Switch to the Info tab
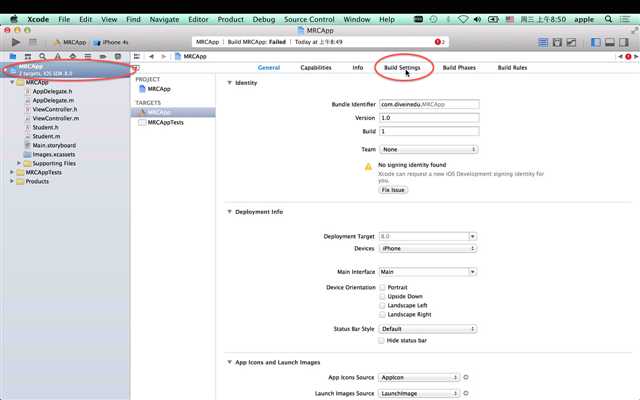The image size is (640, 400). (358, 68)
